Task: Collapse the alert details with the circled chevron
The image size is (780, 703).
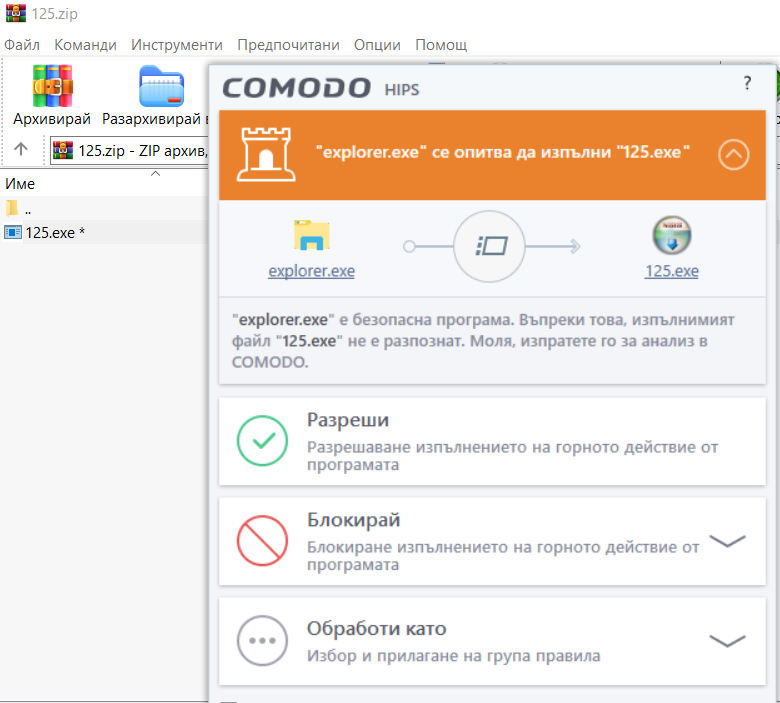Action: 733,154
